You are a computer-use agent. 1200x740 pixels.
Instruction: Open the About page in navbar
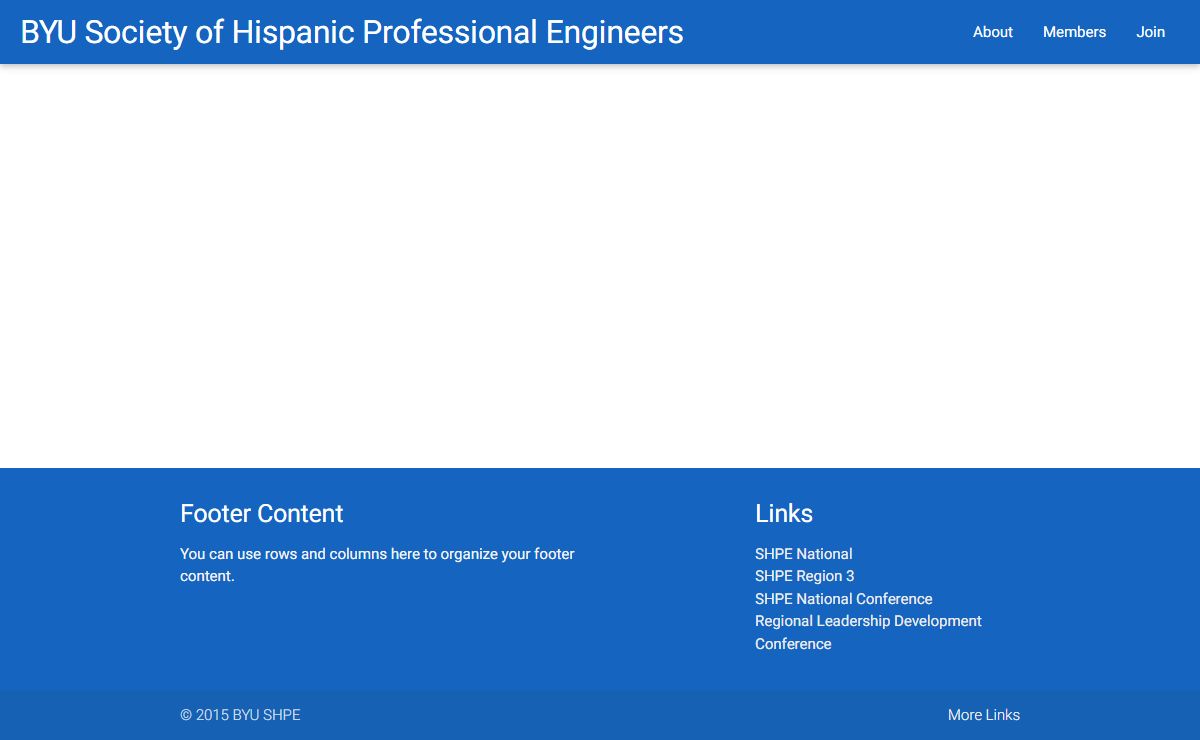(x=993, y=32)
